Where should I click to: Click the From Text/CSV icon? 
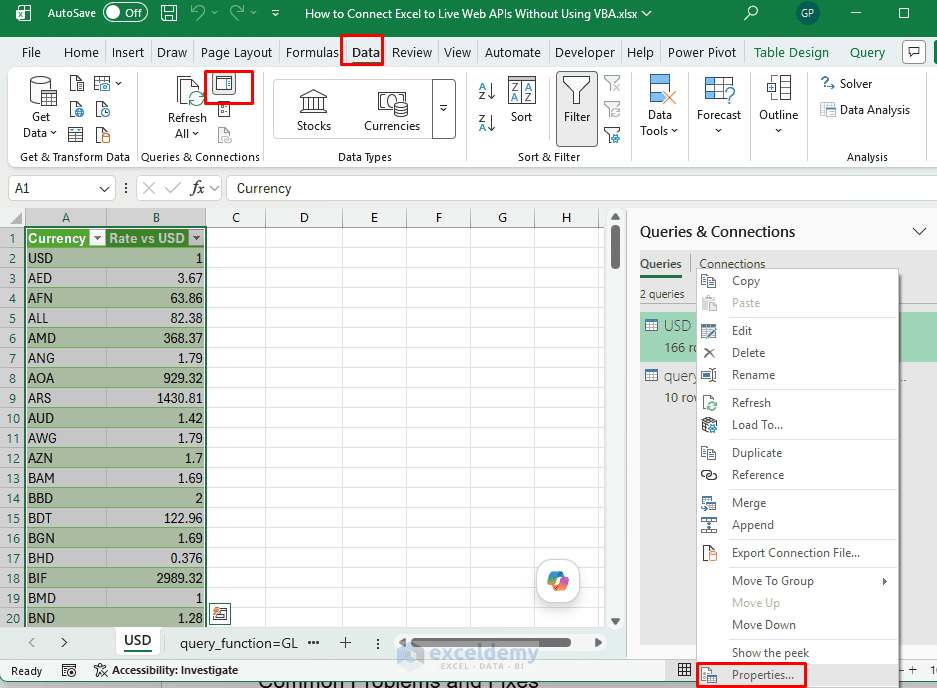click(x=76, y=83)
